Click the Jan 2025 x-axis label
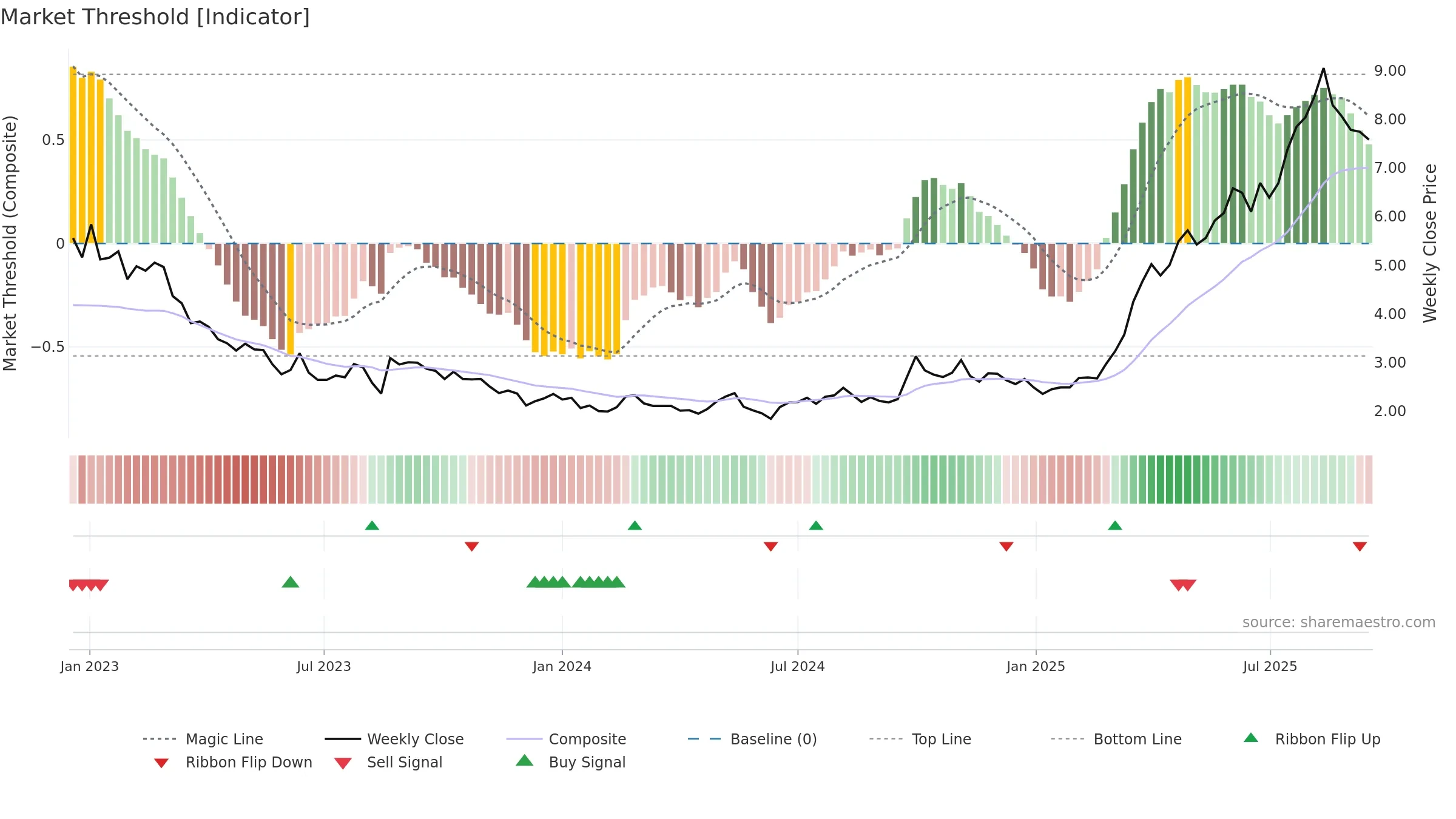 click(1036, 666)
